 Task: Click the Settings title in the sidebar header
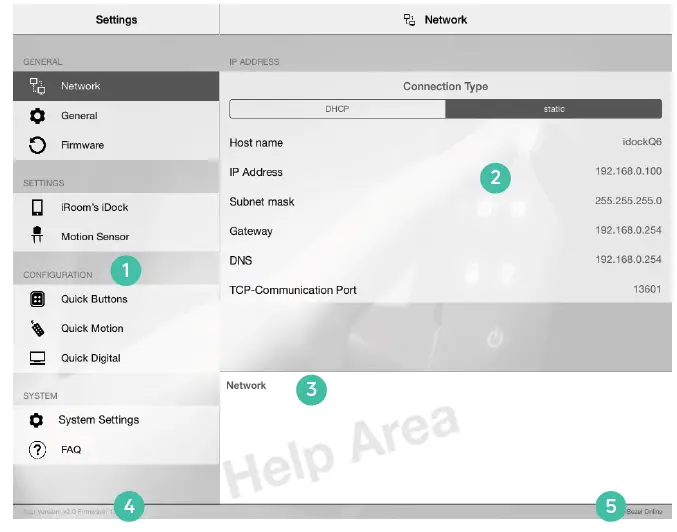click(116, 20)
